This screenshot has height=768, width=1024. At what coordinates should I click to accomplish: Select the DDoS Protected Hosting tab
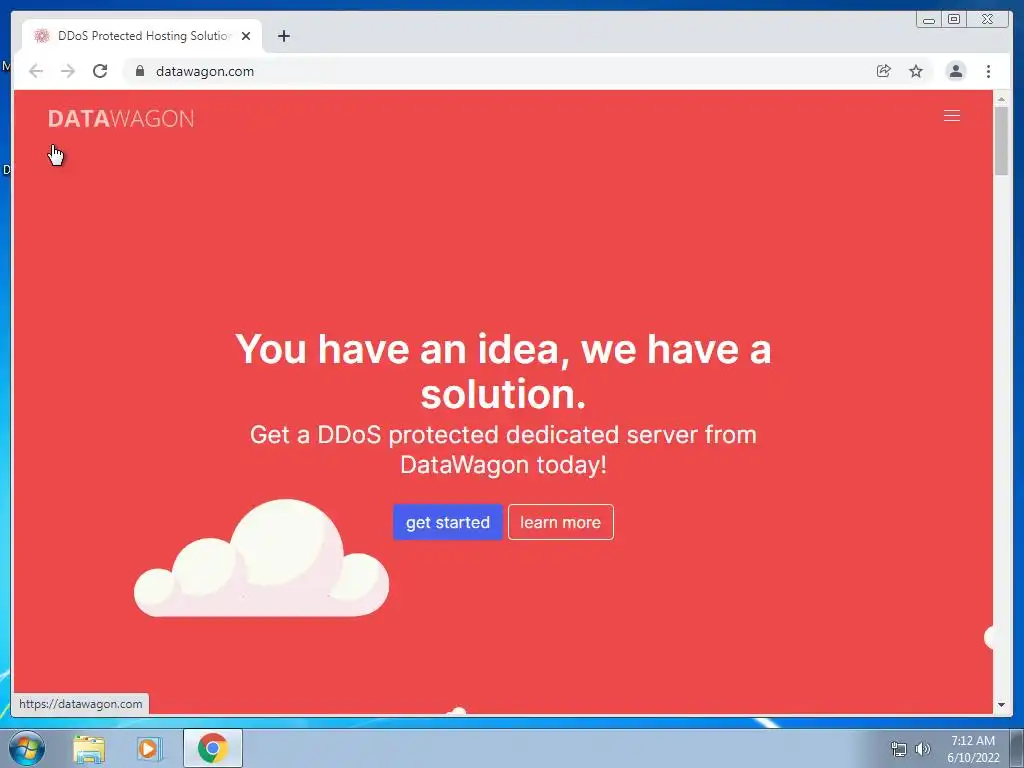coord(142,36)
